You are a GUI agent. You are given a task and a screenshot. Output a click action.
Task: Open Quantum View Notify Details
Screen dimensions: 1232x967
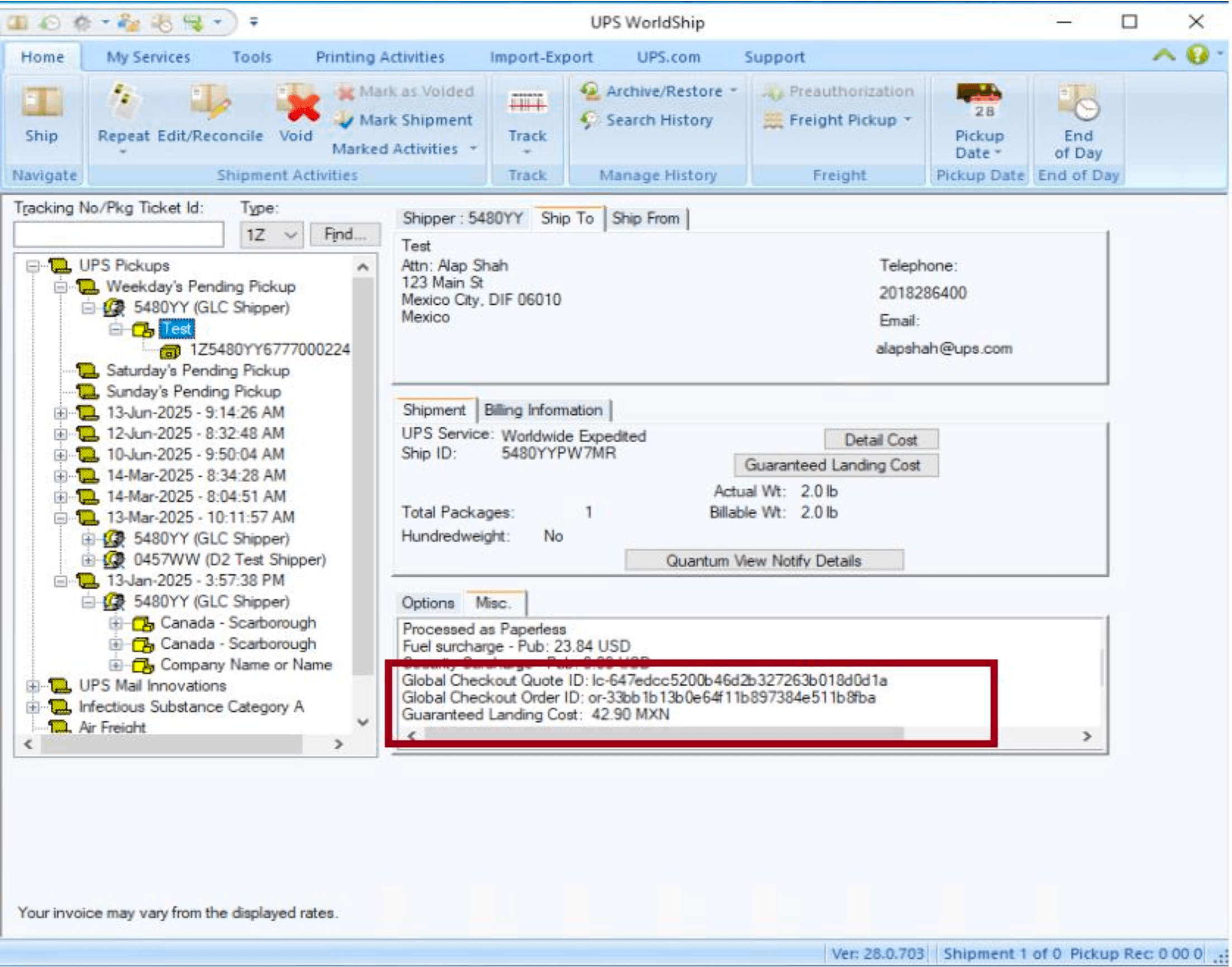764,561
